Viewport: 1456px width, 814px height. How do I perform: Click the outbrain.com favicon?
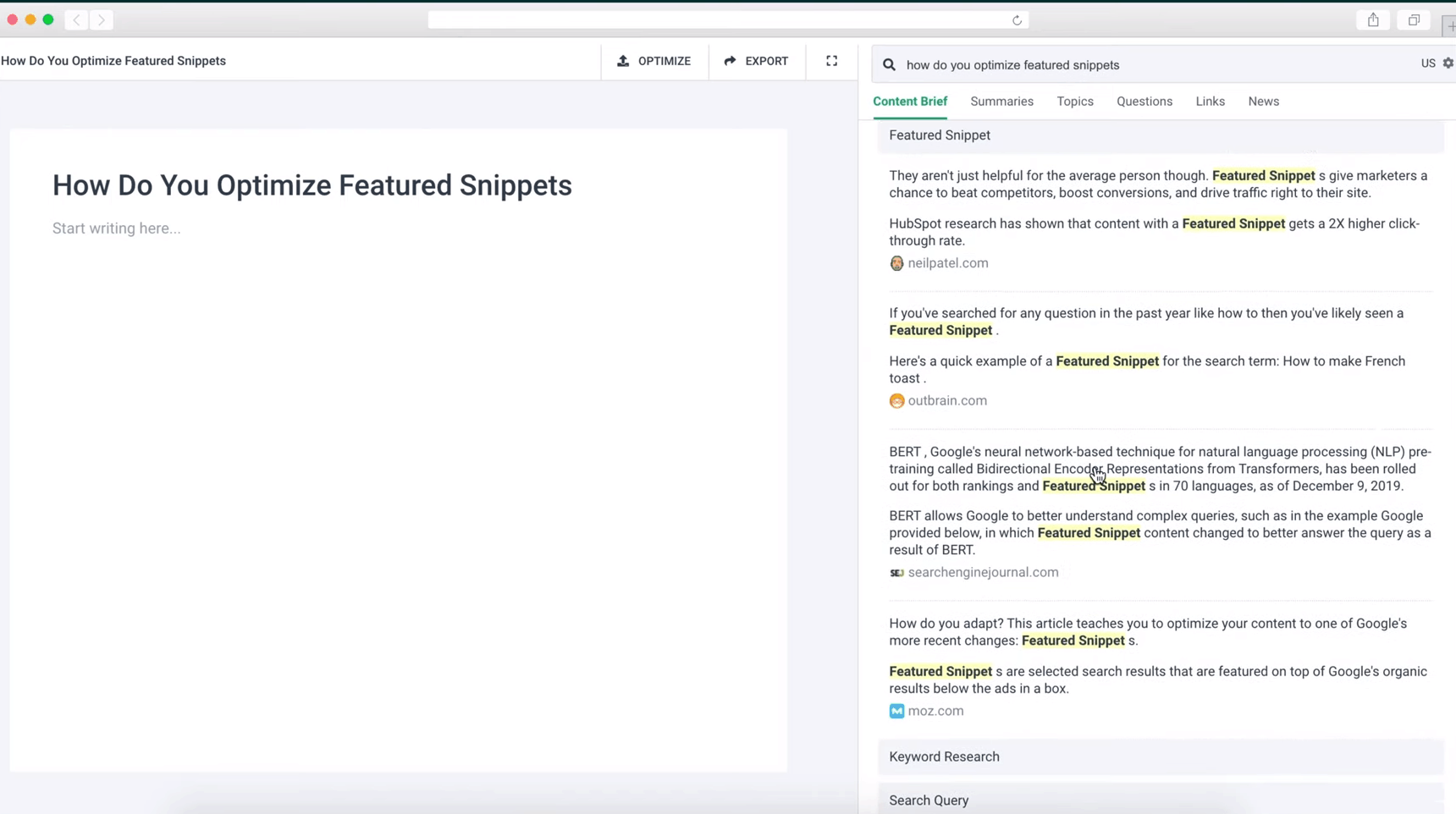click(x=896, y=401)
